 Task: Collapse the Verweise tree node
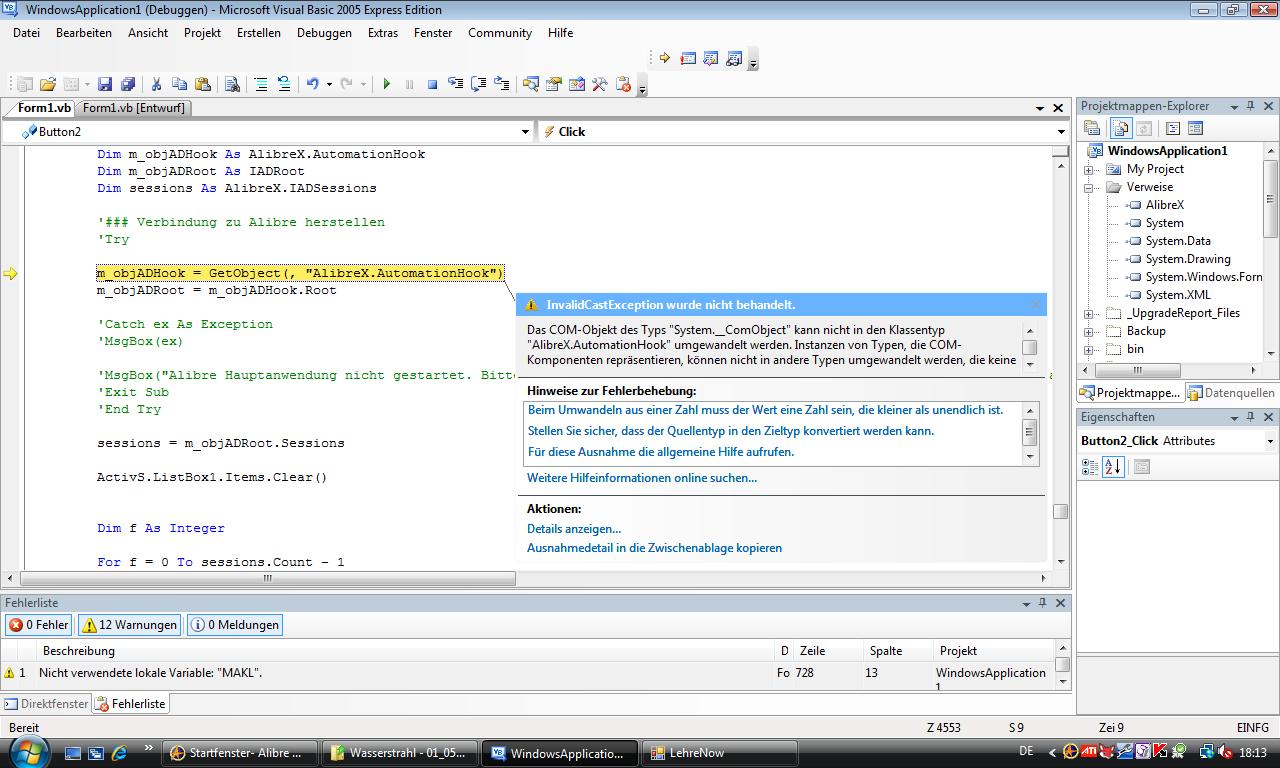pos(1089,187)
